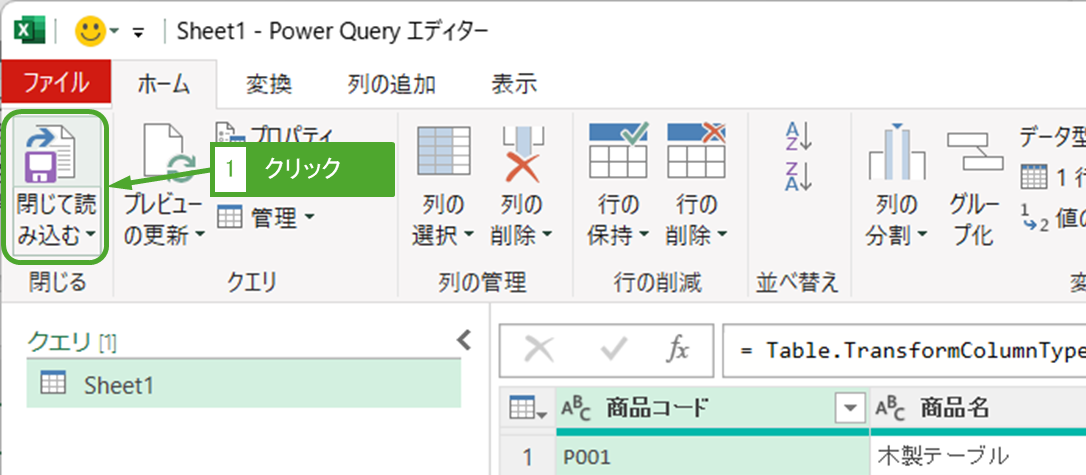
Task: Open the 管理 (Manage) dropdown
Action: coord(266,216)
